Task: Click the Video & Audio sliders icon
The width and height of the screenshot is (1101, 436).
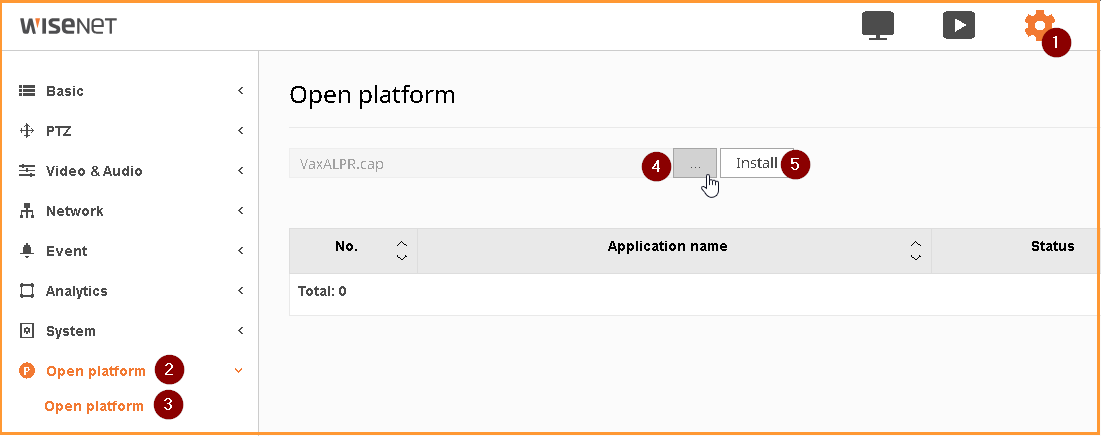Action: coord(27,171)
